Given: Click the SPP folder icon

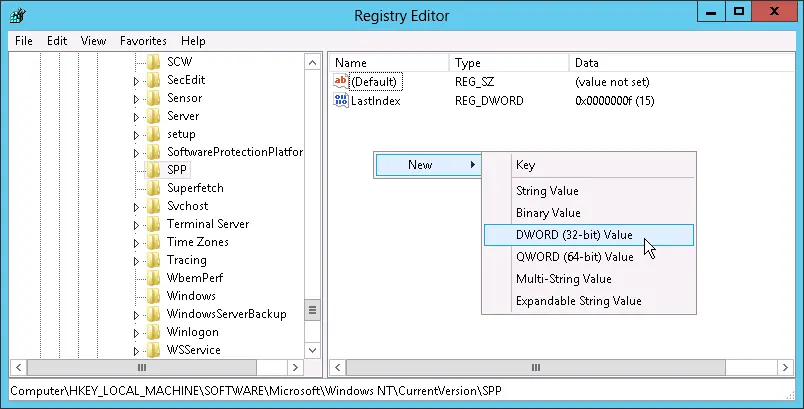Looking at the screenshot, I should pos(153,170).
